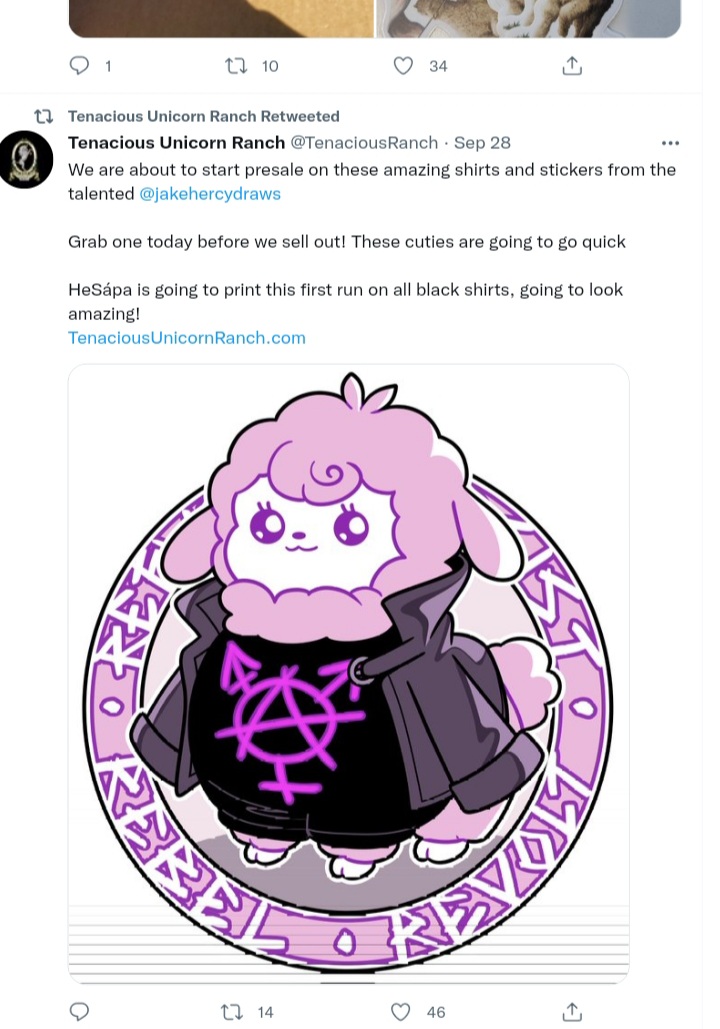Open the @jakehercydraws mention link
This screenshot has height=1029, width=720.
(x=210, y=194)
